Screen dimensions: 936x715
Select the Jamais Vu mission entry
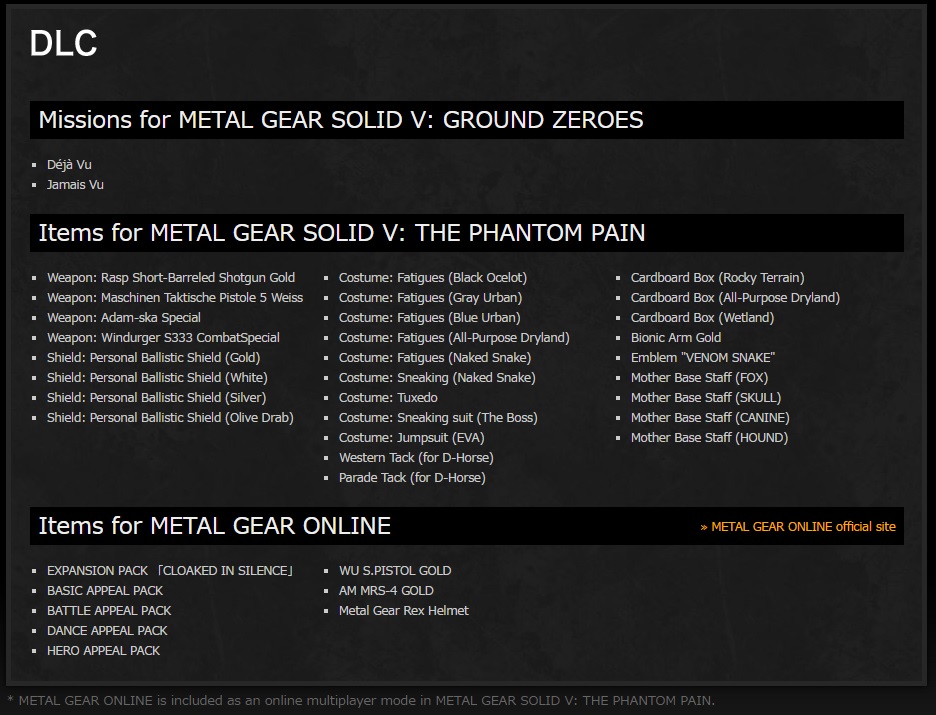click(75, 185)
